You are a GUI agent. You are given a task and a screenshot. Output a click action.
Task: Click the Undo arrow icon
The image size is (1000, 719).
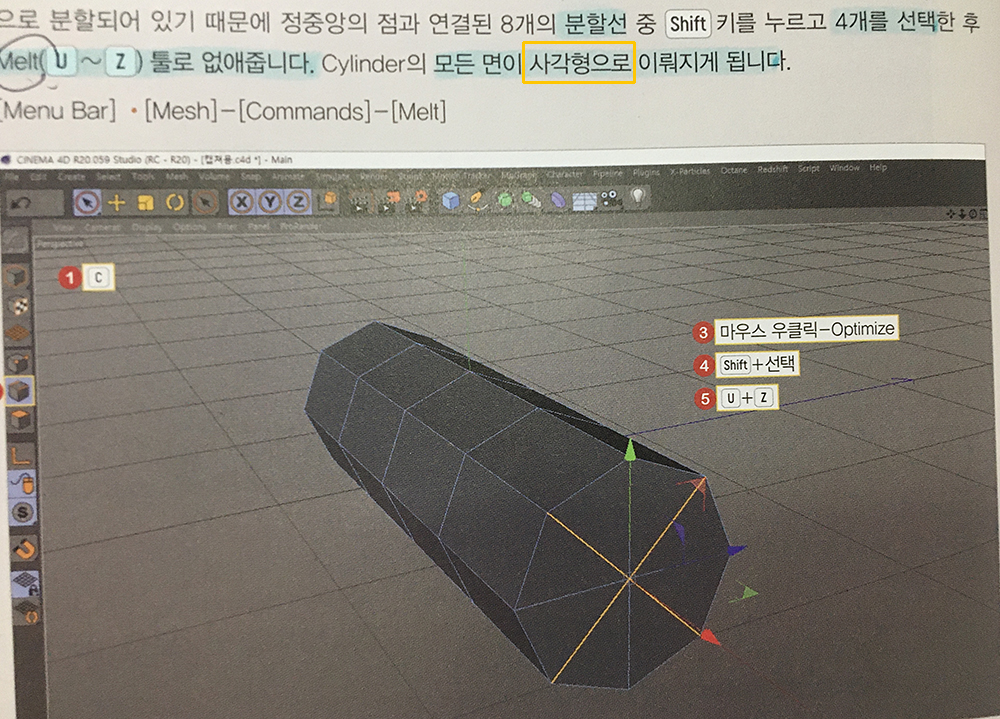pyautogui.click(x=20, y=203)
